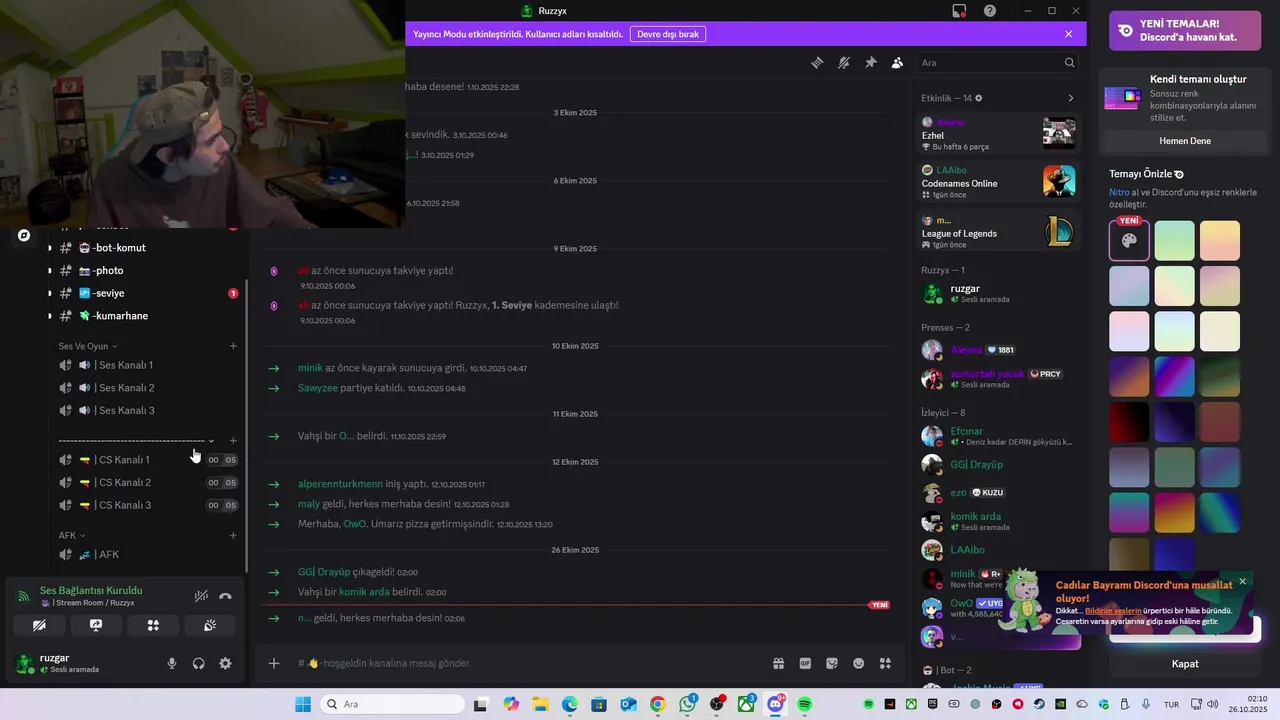
Task: Open Spotify from the taskbar
Action: coord(805,704)
